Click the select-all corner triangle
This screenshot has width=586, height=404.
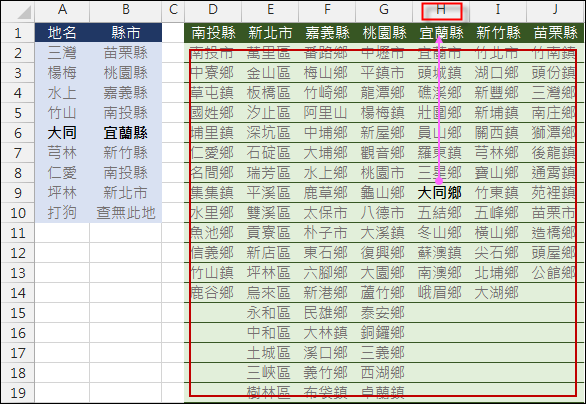24,12
